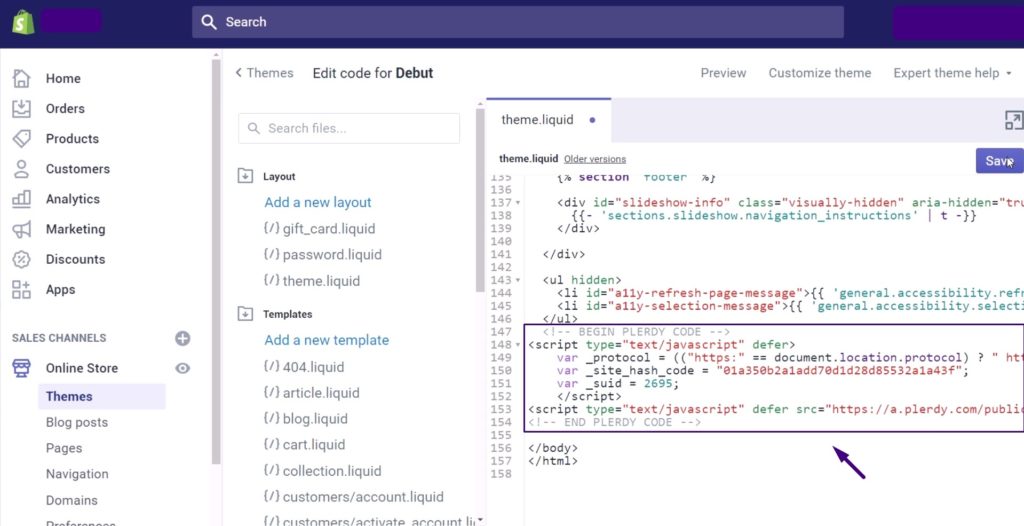Fold code at line 143 arrow

[517, 281]
